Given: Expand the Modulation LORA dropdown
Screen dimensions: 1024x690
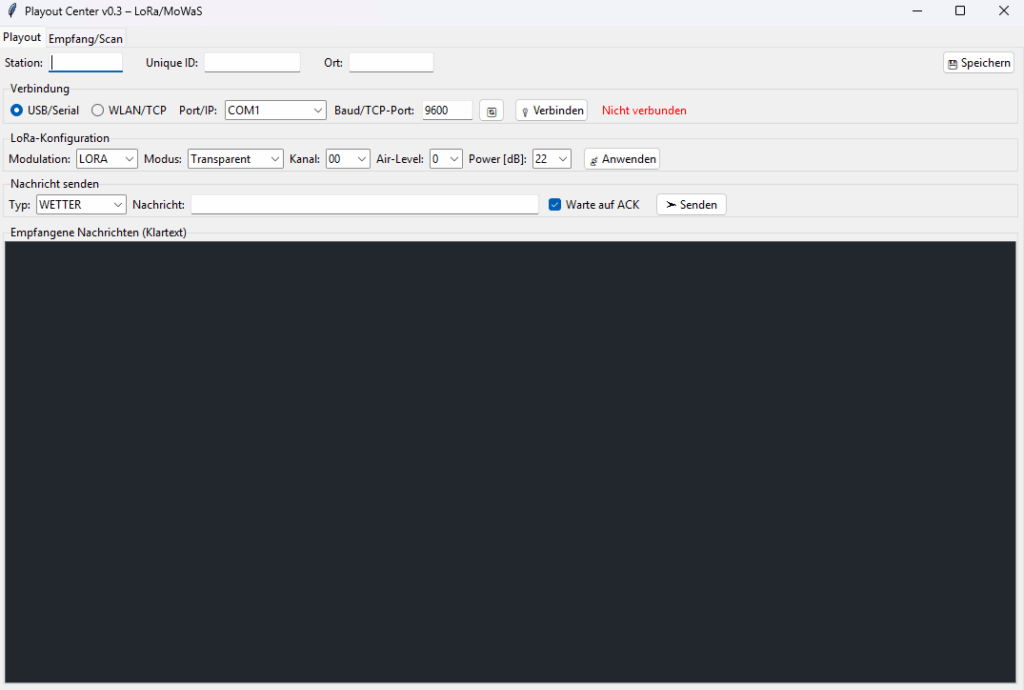Looking at the screenshot, I should coord(107,159).
